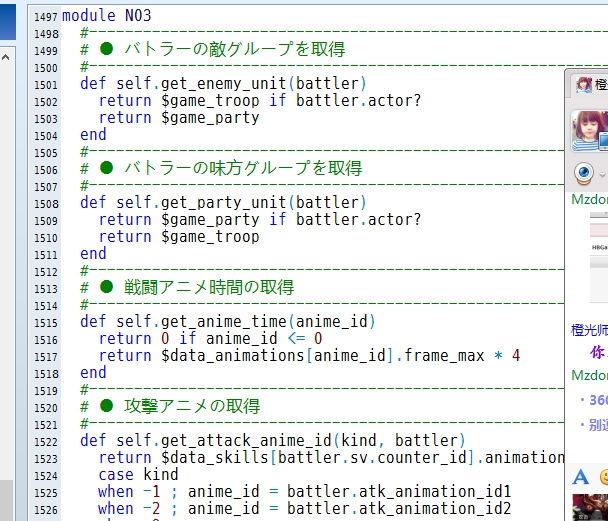Click the girl avatar photo in chat header
The image size is (608, 521).
click(x=589, y=130)
